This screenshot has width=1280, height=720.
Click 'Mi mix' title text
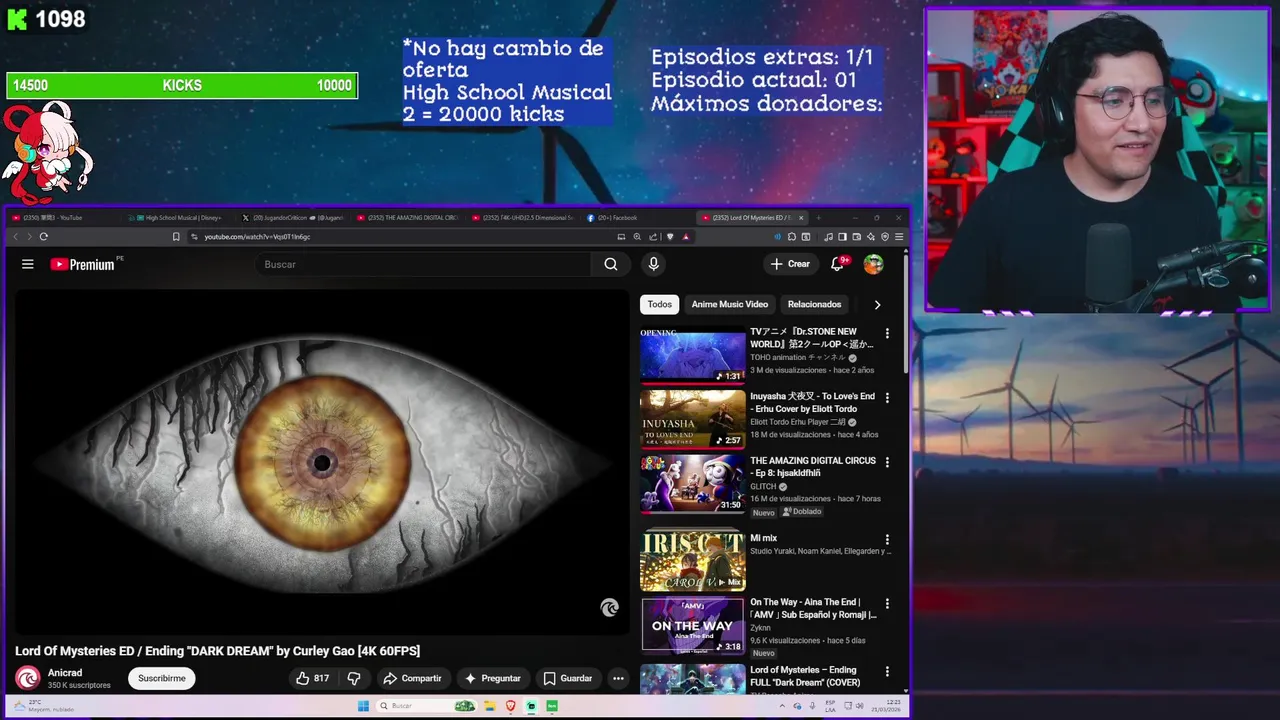[x=764, y=538]
